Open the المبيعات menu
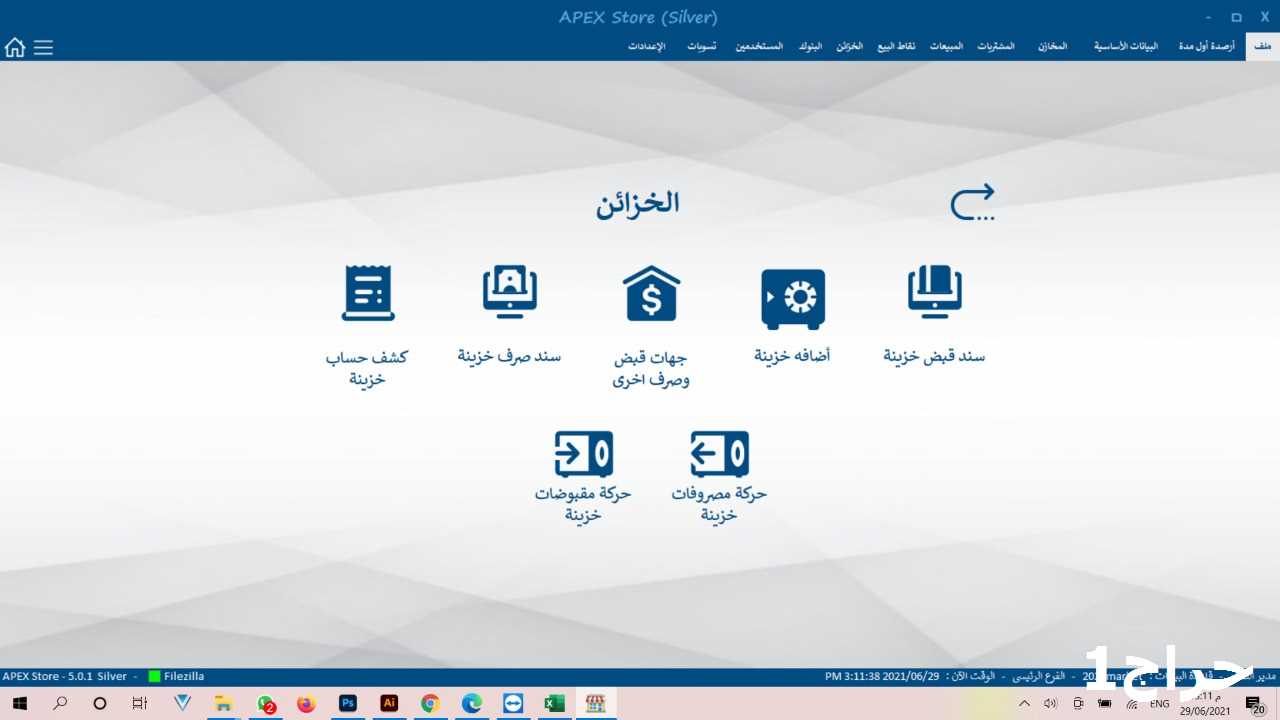The width and height of the screenshot is (1280, 720). point(946,47)
